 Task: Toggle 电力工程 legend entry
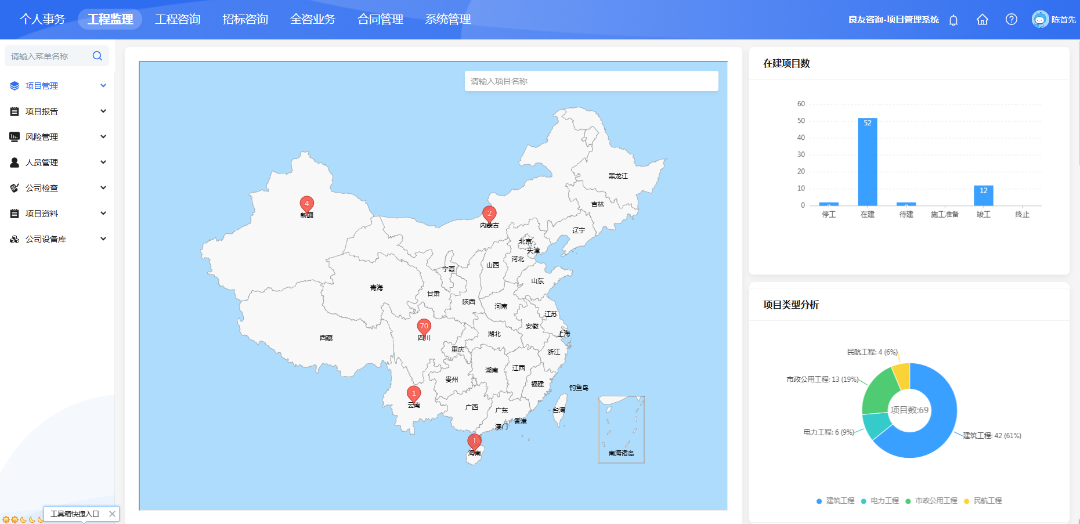881,500
